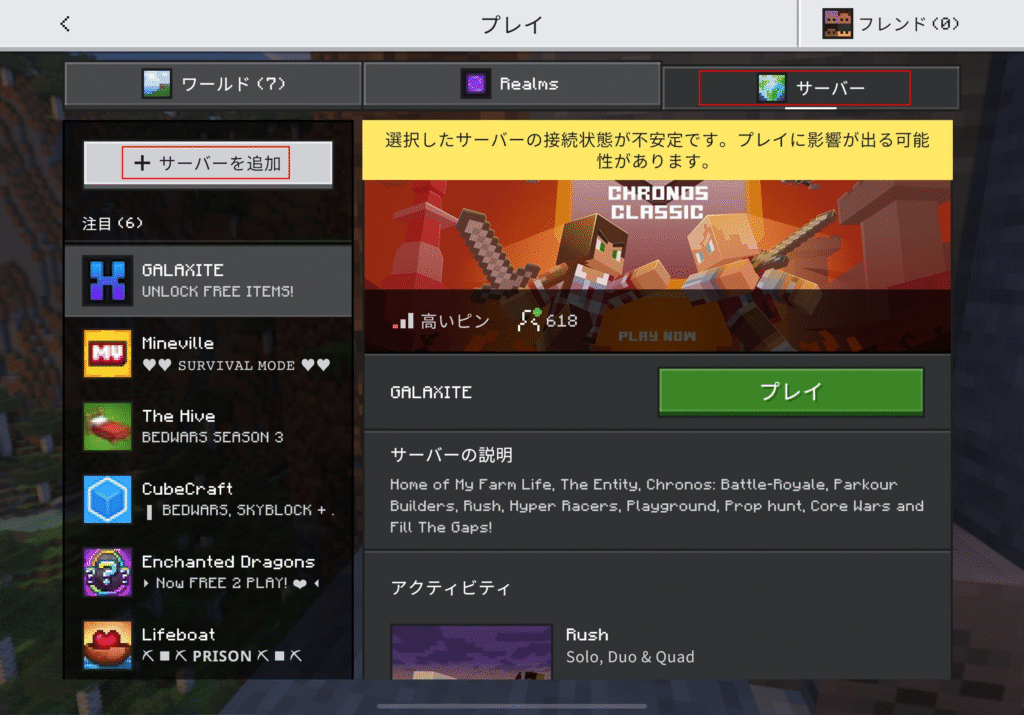
Task: Click the アクティビティ heading
Action: point(450,588)
